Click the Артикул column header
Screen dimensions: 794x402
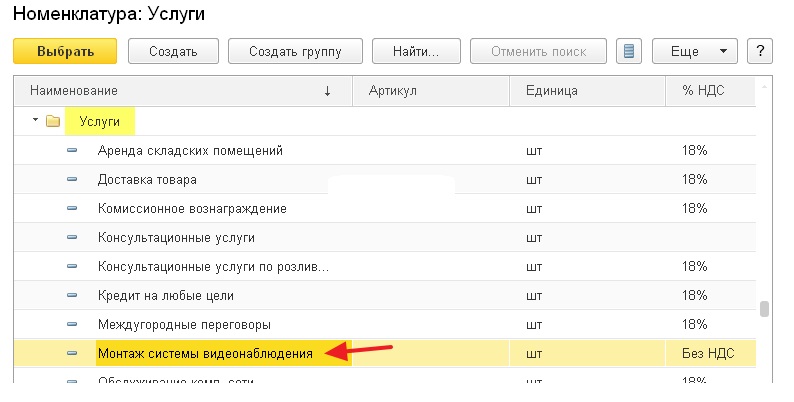click(431, 91)
